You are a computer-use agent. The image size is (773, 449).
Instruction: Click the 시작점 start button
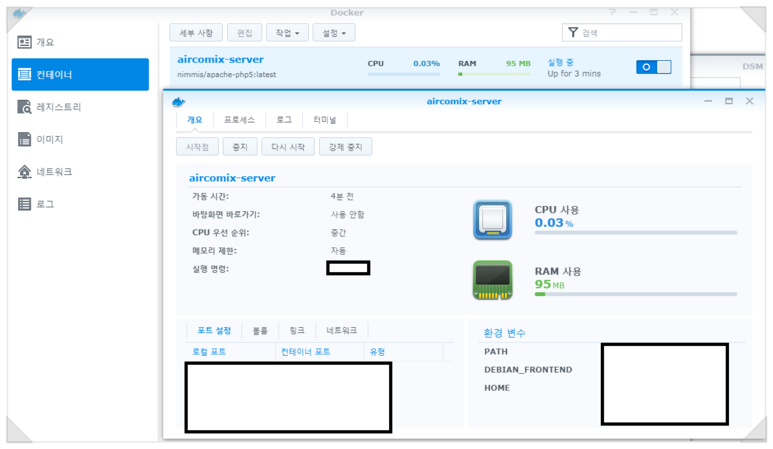[197, 147]
